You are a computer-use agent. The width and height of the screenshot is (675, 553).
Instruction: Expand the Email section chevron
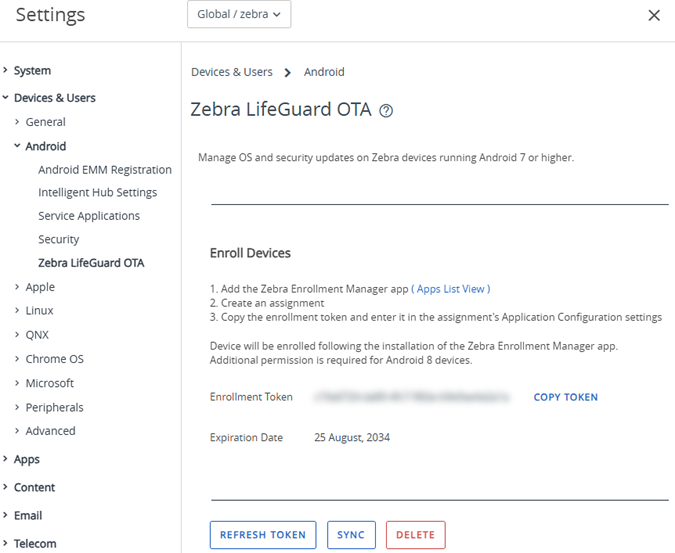pyautogui.click(x=5, y=515)
